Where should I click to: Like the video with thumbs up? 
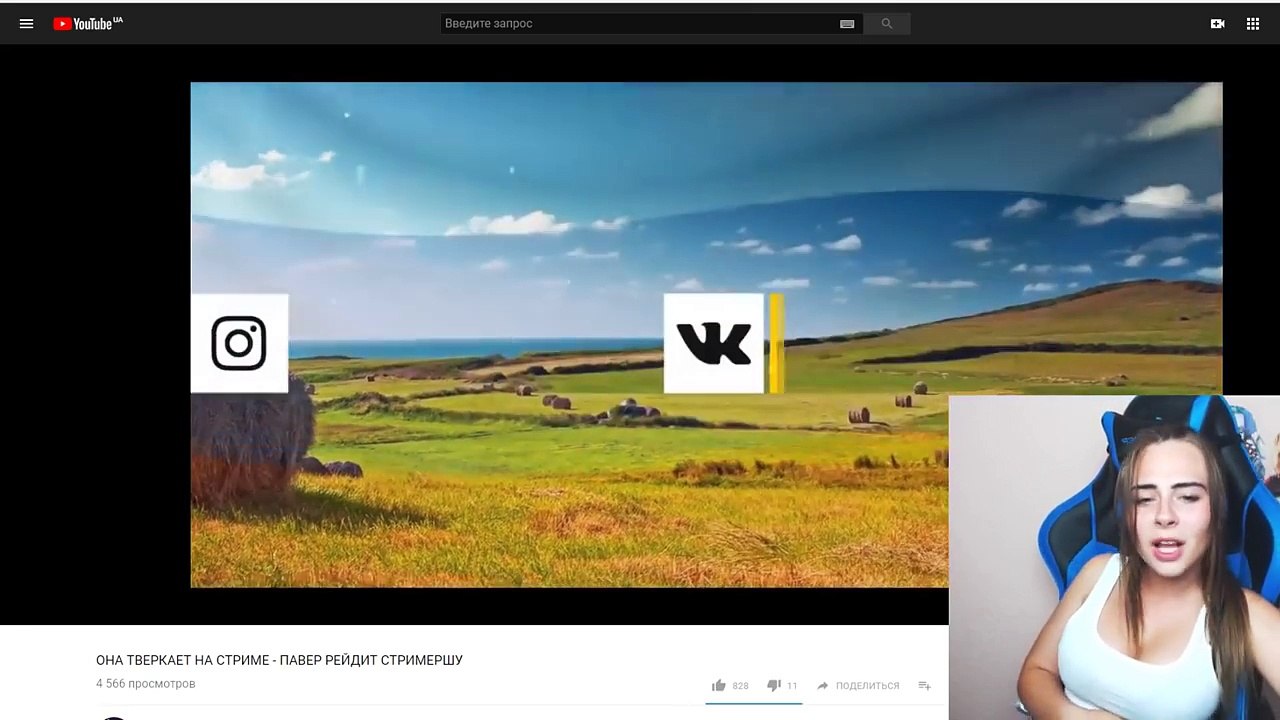coord(718,686)
